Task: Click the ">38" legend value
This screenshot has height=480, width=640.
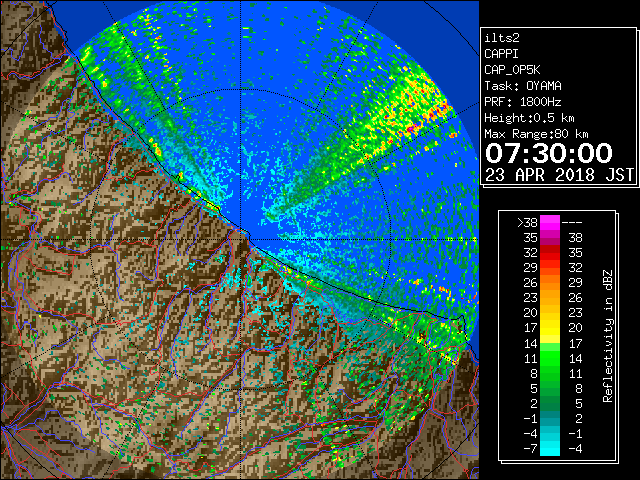Action: tap(527, 223)
